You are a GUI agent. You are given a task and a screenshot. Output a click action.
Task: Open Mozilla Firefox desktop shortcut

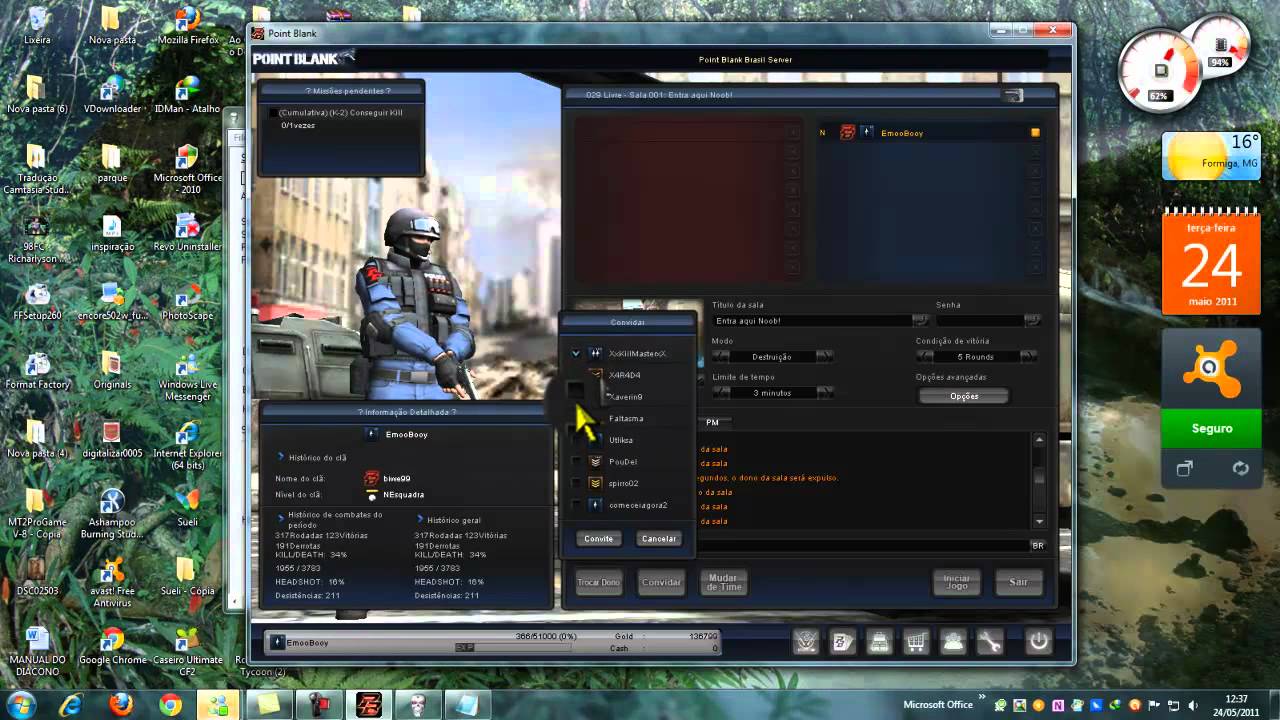tap(188, 26)
